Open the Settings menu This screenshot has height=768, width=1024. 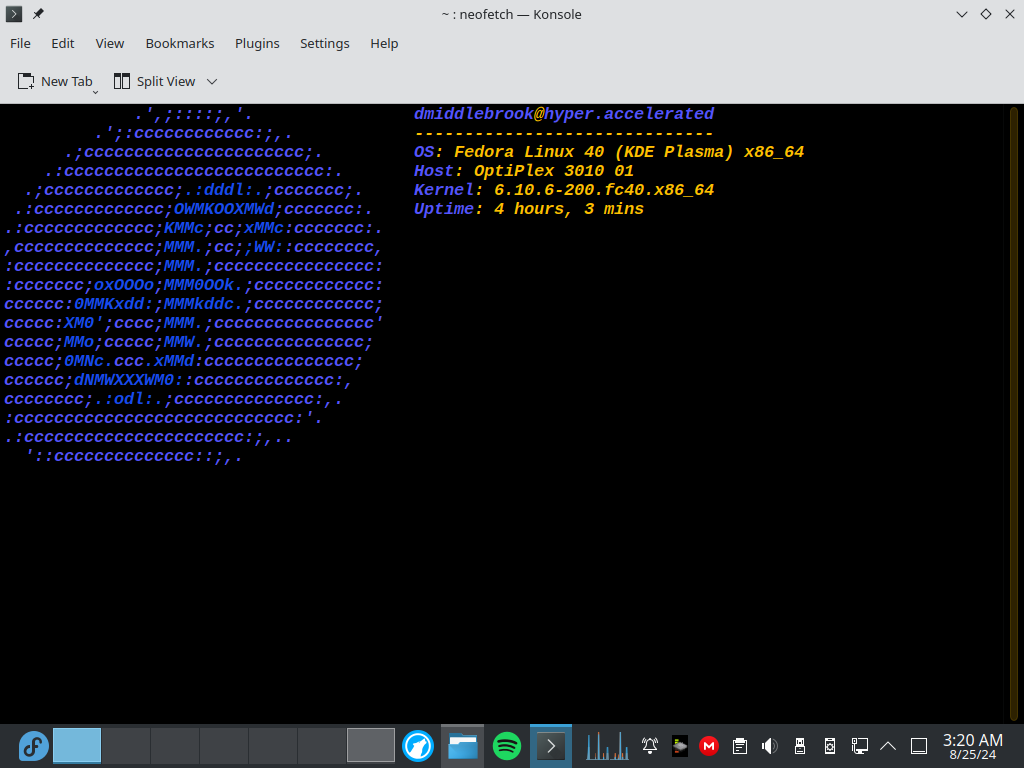(x=325, y=43)
